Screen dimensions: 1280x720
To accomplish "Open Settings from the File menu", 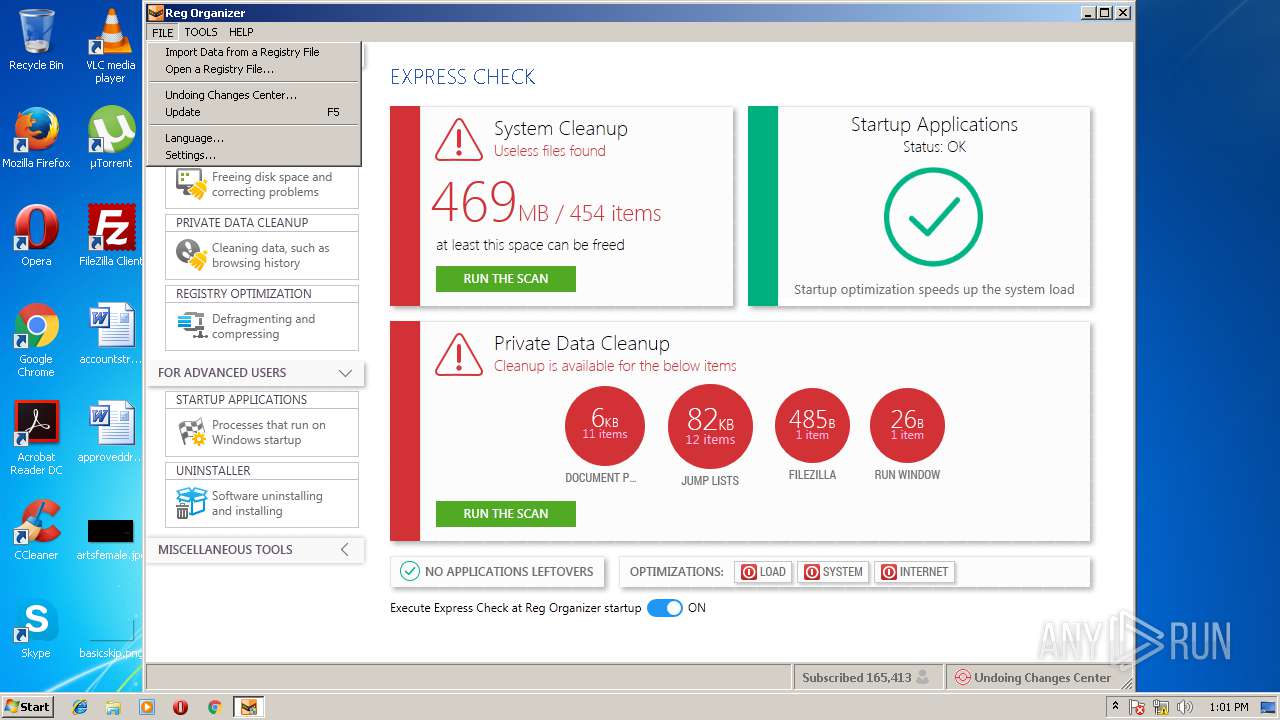I will [252, 155].
